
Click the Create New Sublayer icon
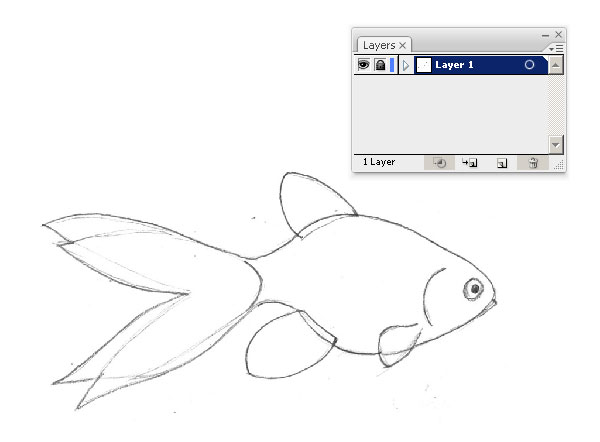(x=470, y=163)
